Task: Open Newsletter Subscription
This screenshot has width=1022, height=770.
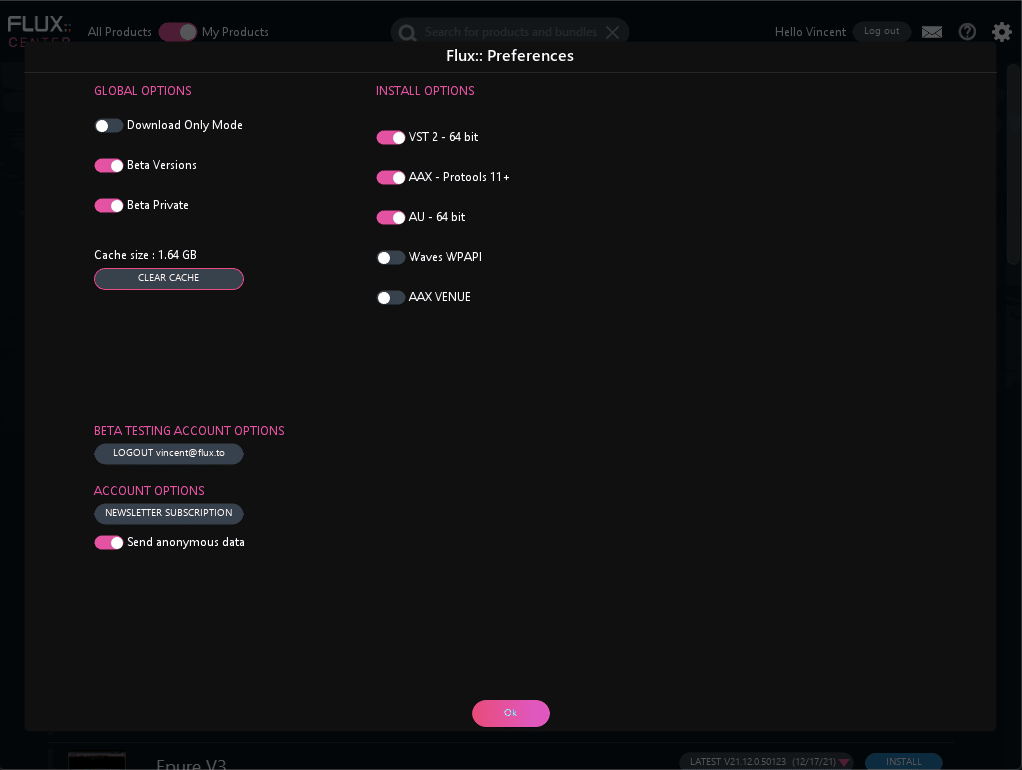Action: (169, 514)
